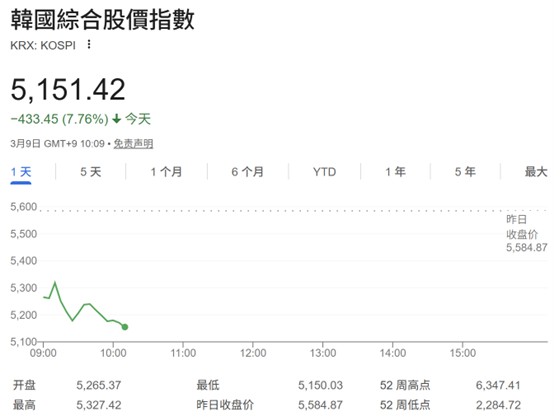Click the green current price dot on chart
The width and height of the screenshot is (554, 416).
click(x=125, y=327)
